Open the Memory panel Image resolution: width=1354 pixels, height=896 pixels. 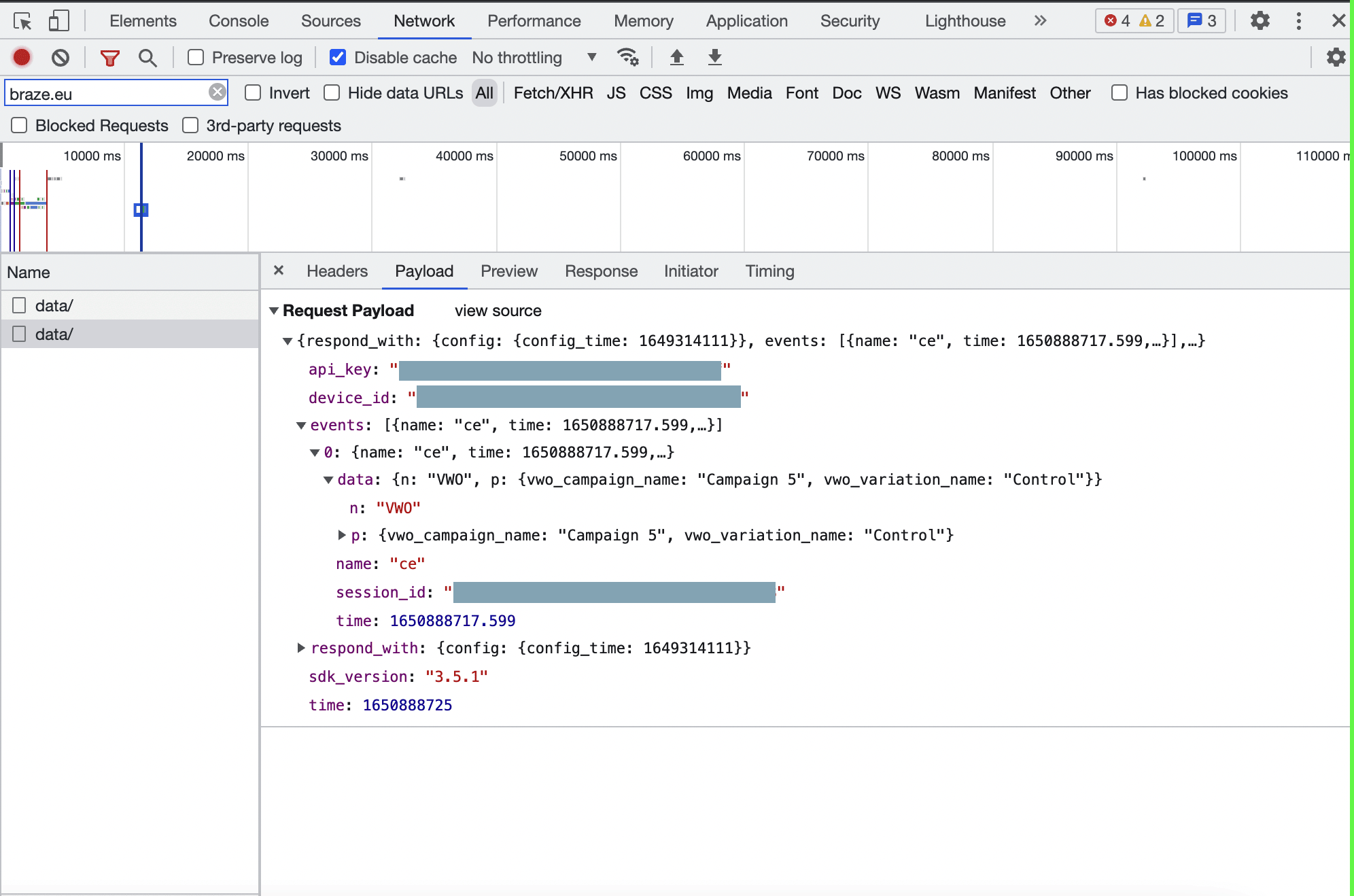644,21
